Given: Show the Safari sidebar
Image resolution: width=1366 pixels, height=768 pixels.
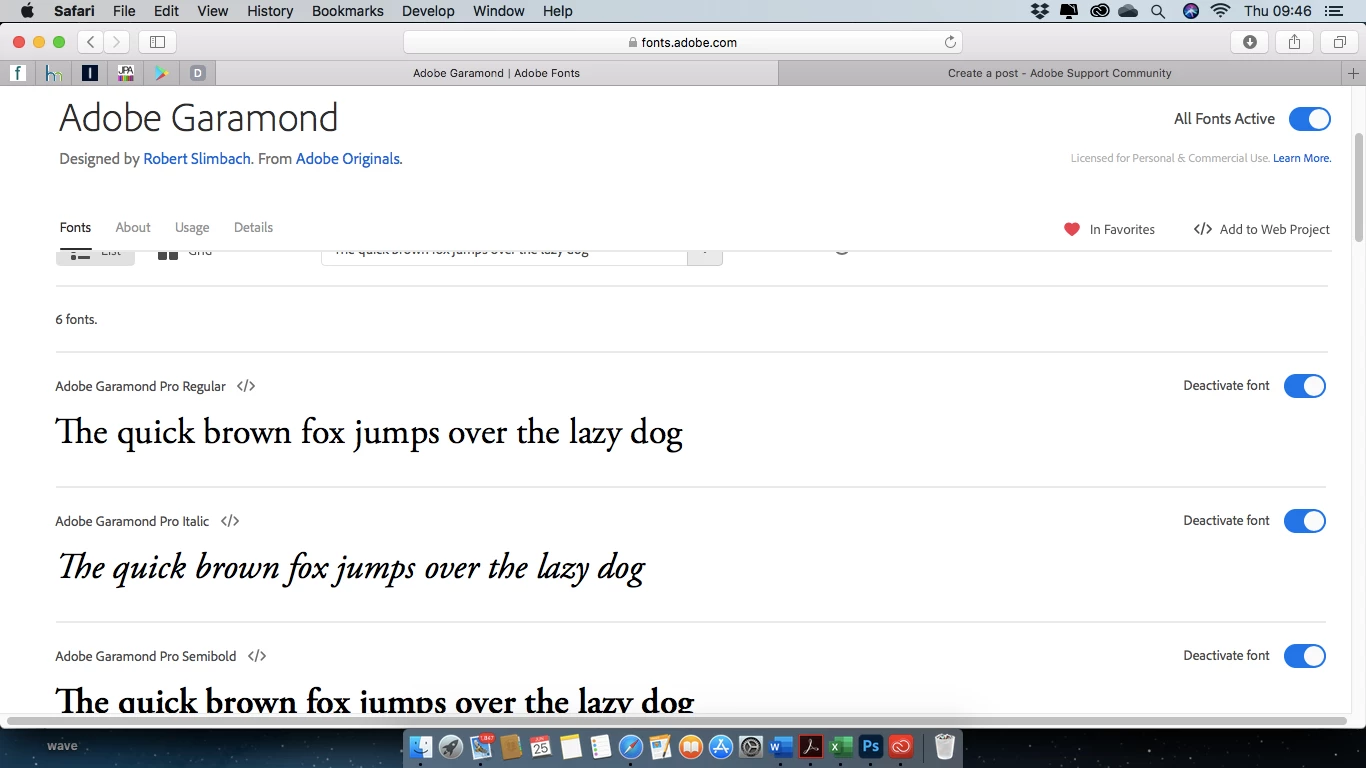Looking at the screenshot, I should click(x=157, y=42).
